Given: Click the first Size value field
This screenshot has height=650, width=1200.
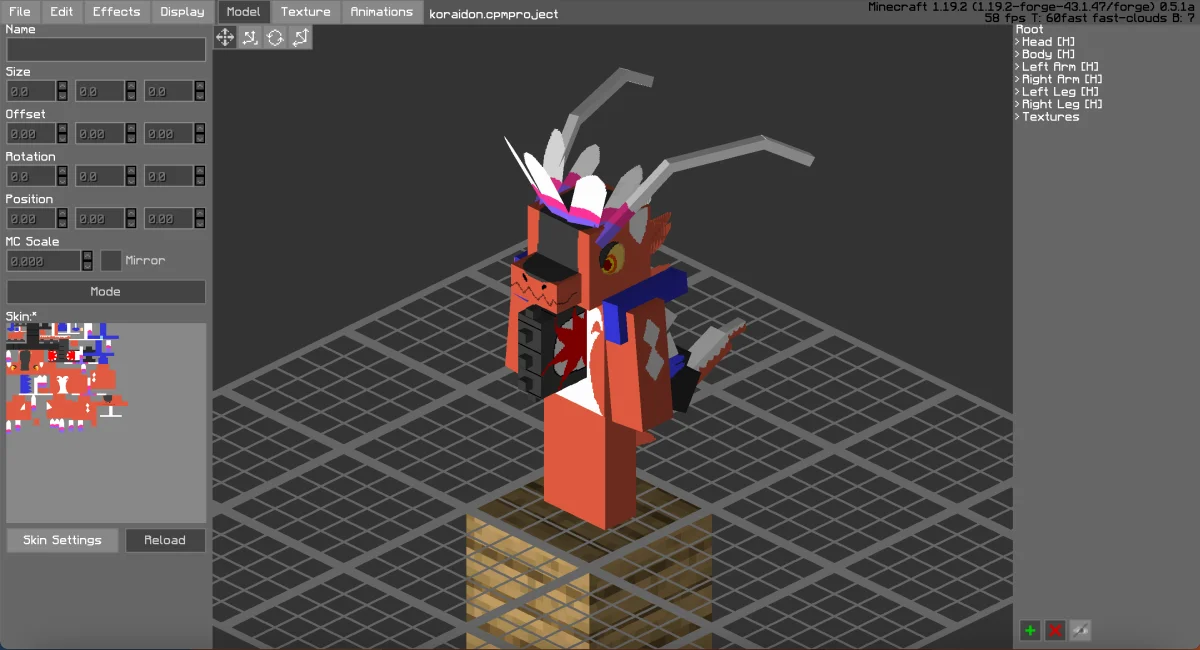Looking at the screenshot, I should [x=31, y=91].
